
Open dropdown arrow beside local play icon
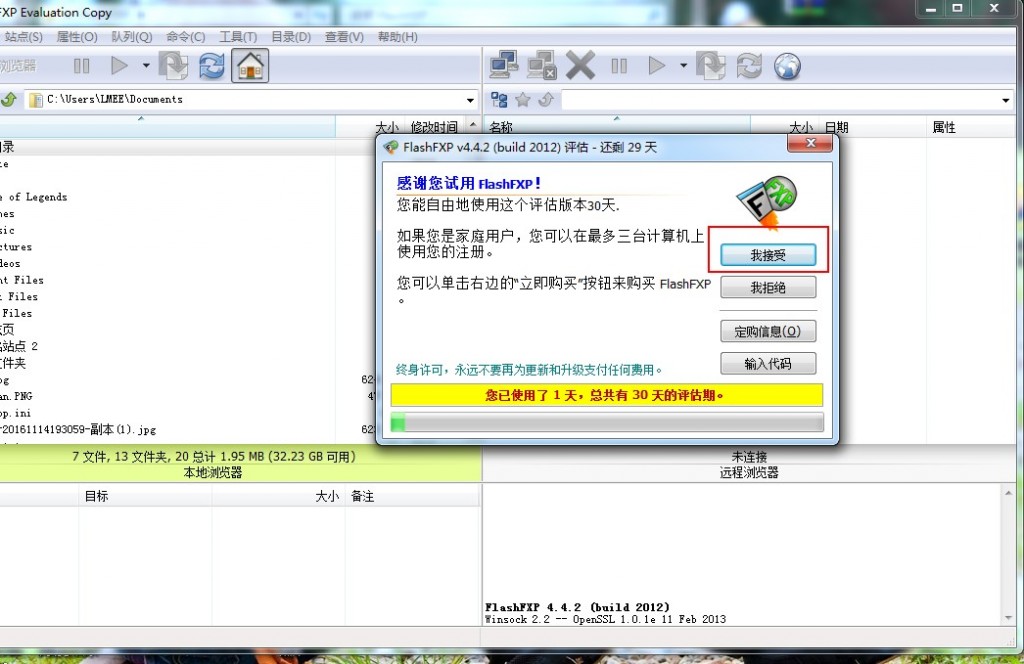pos(146,65)
